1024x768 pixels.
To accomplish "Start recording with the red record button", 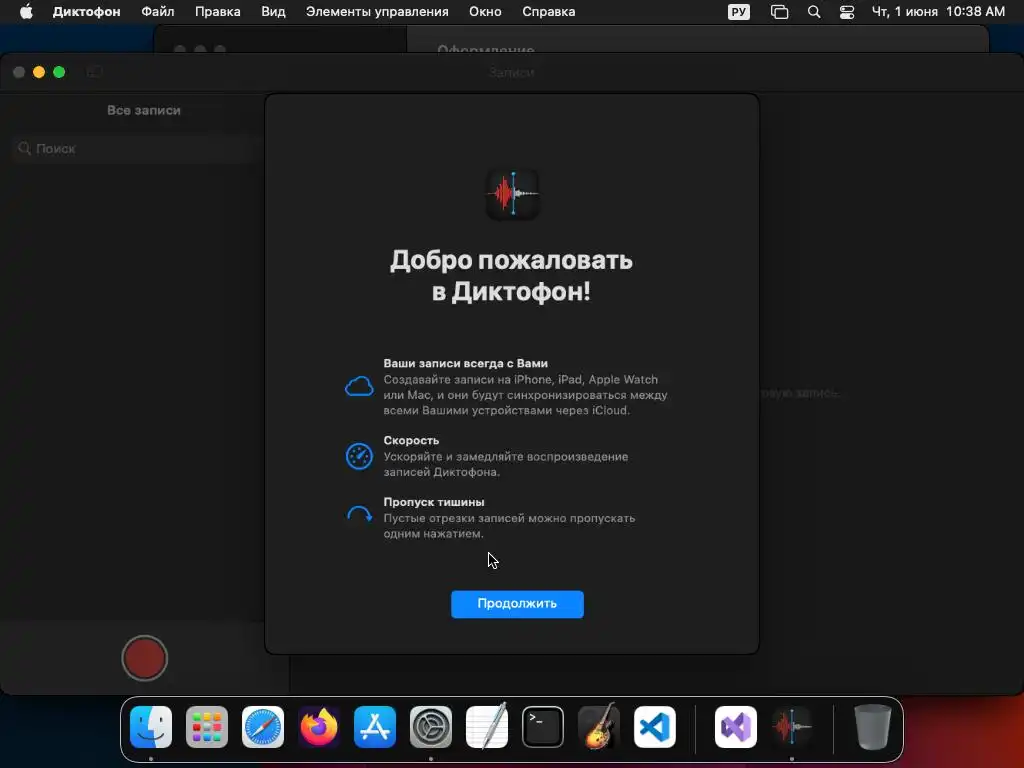I will (144, 658).
